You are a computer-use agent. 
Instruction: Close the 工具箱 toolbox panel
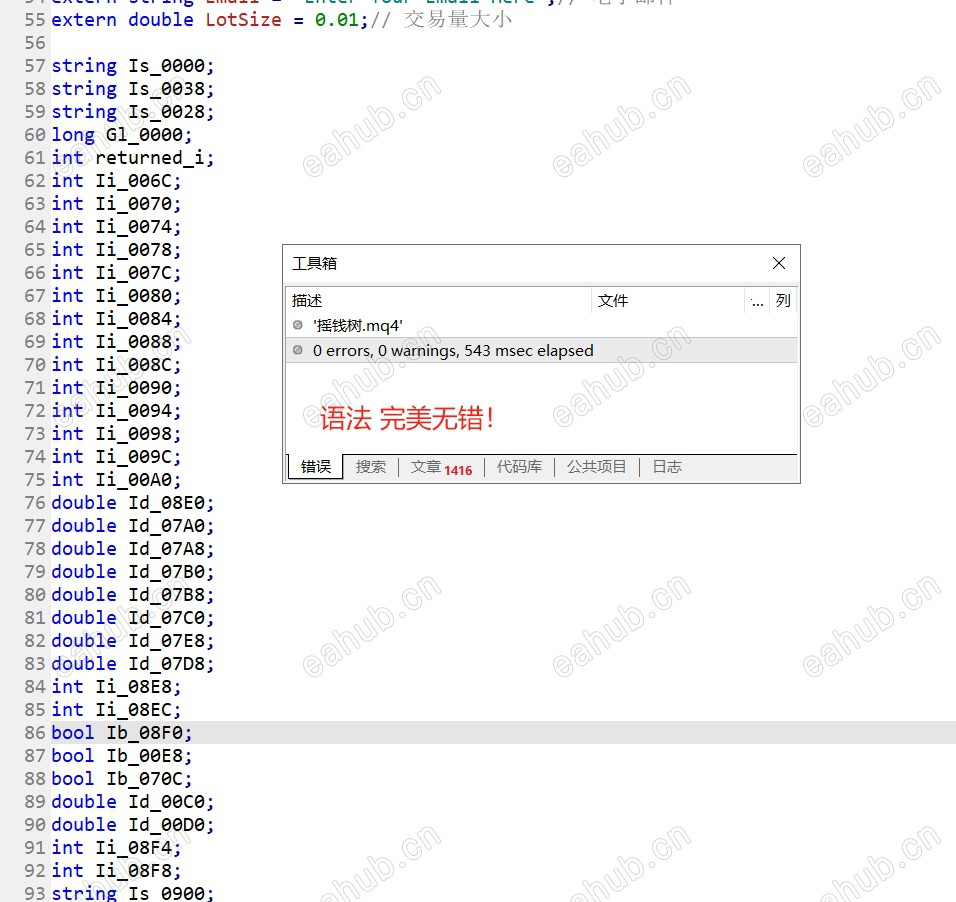pos(779,263)
